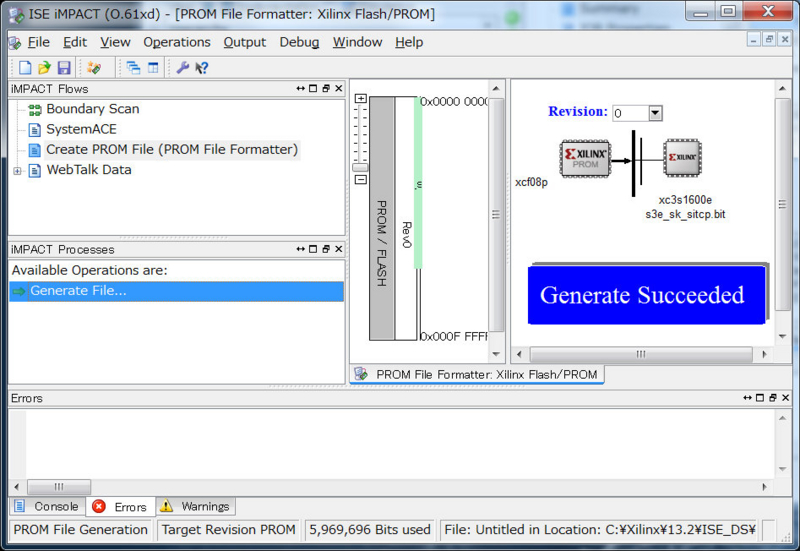Maximize the iMPACT Flows panel

[x=313, y=88]
